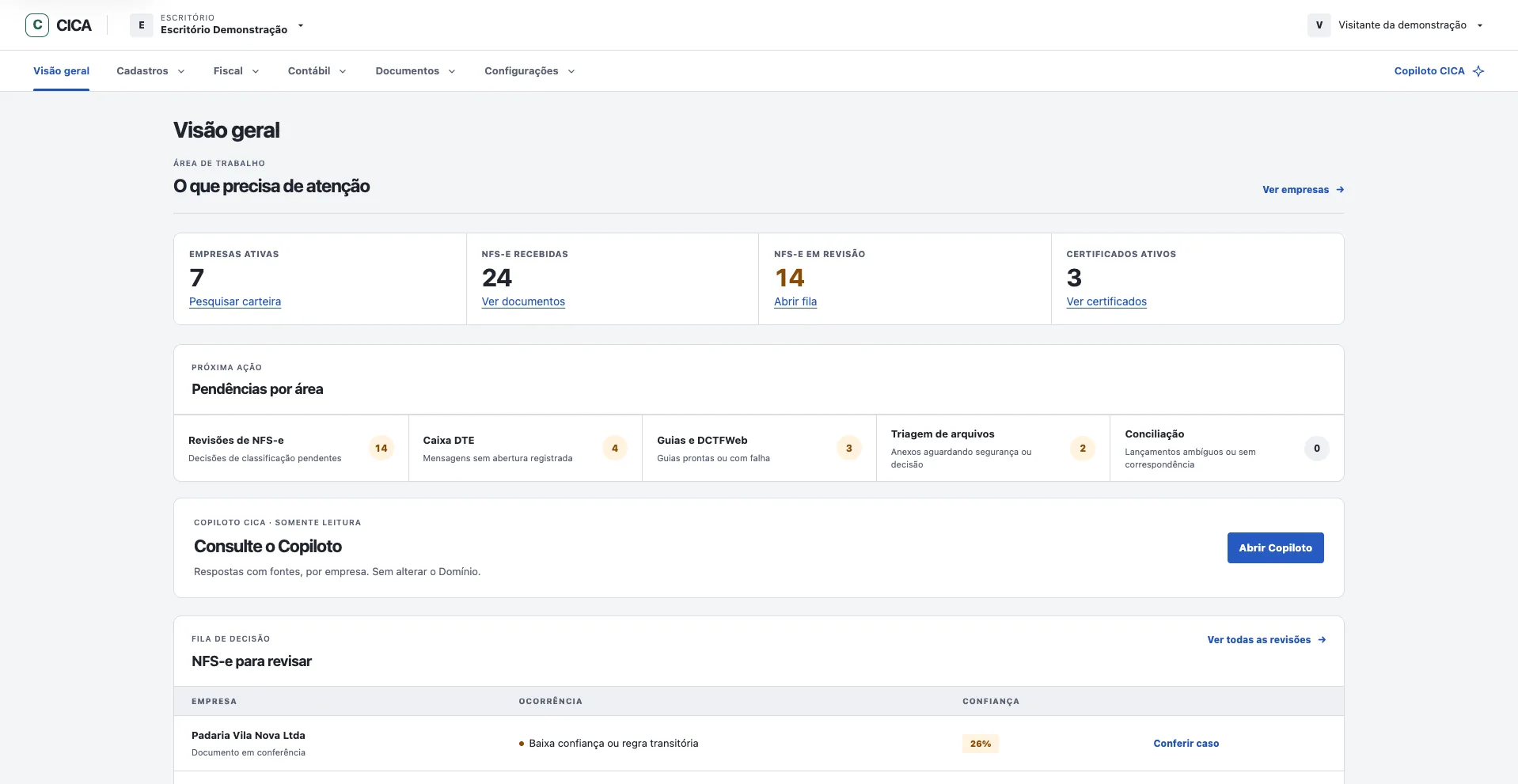Image resolution: width=1518 pixels, height=784 pixels.
Task: Click the Empresas ativas count 7
Action: (x=197, y=278)
